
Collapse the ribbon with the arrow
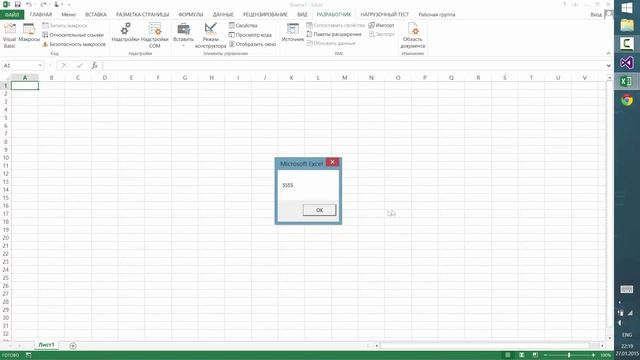pos(608,53)
